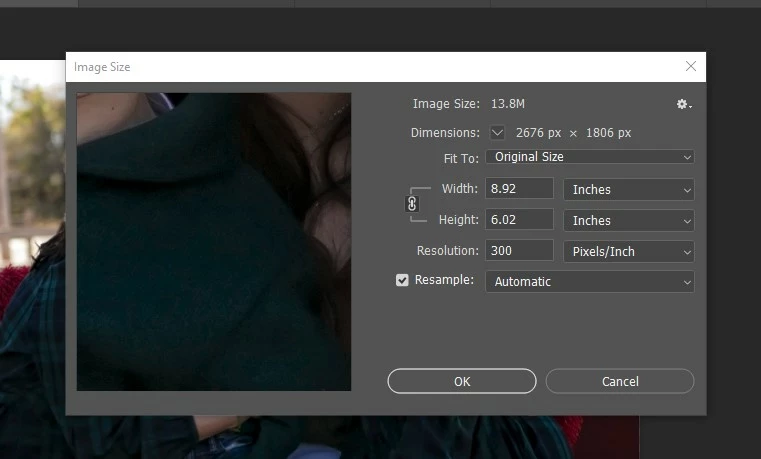The height and width of the screenshot is (459, 761).
Task: Click the Width value field 8.92
Action: pos(519,188)
